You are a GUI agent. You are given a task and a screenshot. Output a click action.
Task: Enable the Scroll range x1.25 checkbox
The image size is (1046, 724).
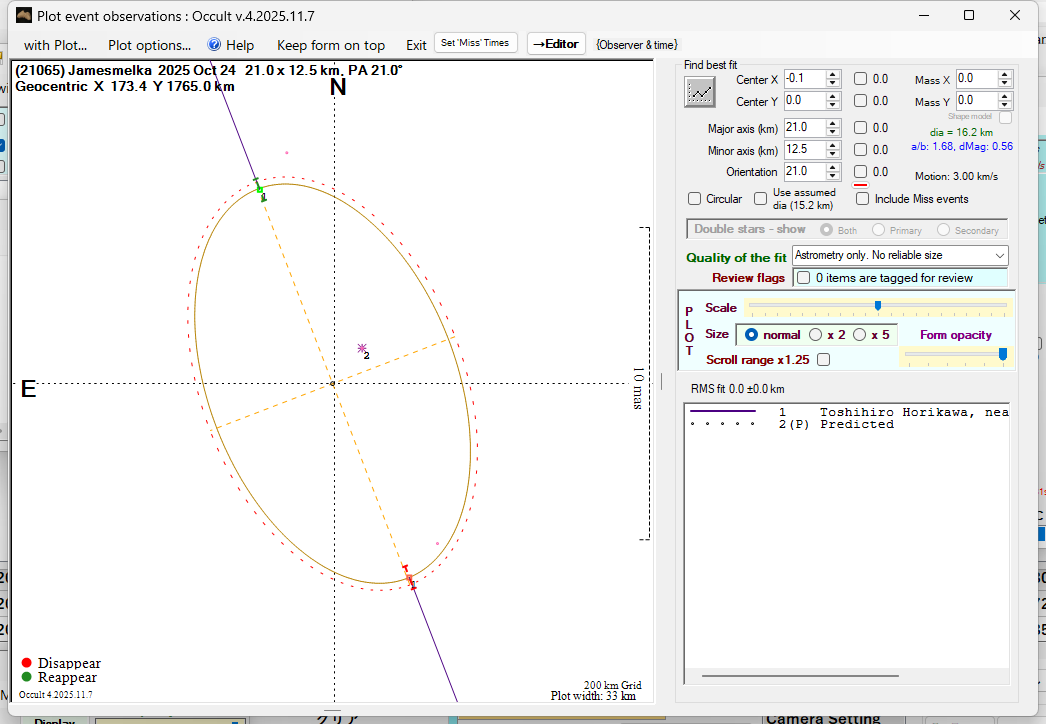pyautogui.click(x=823, y=360)
